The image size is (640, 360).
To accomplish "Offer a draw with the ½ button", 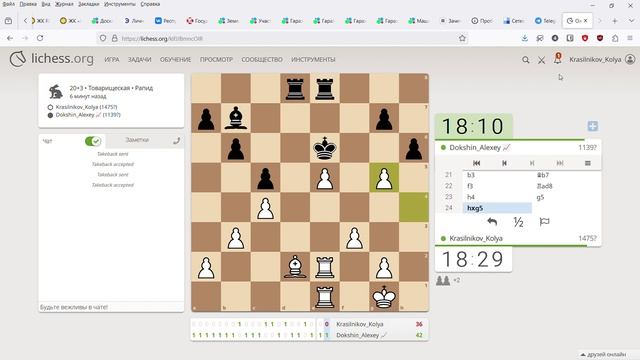I will coord(518,222).
